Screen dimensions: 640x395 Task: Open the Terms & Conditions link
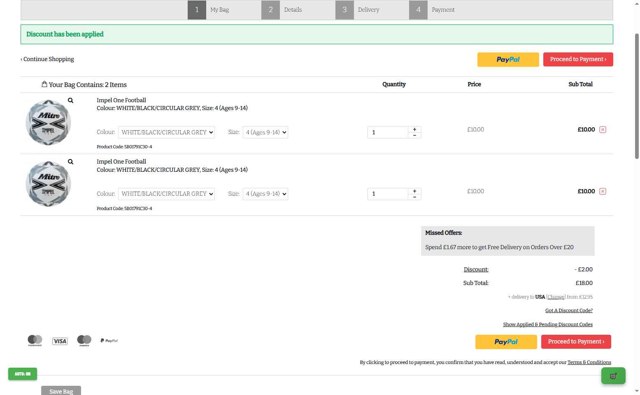coord(589,362)
